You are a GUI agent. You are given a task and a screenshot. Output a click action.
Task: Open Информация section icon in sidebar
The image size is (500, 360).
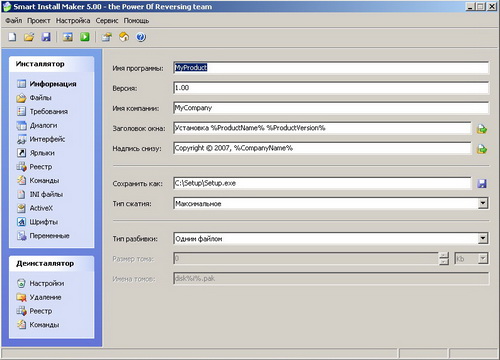[x=21, y=84]
